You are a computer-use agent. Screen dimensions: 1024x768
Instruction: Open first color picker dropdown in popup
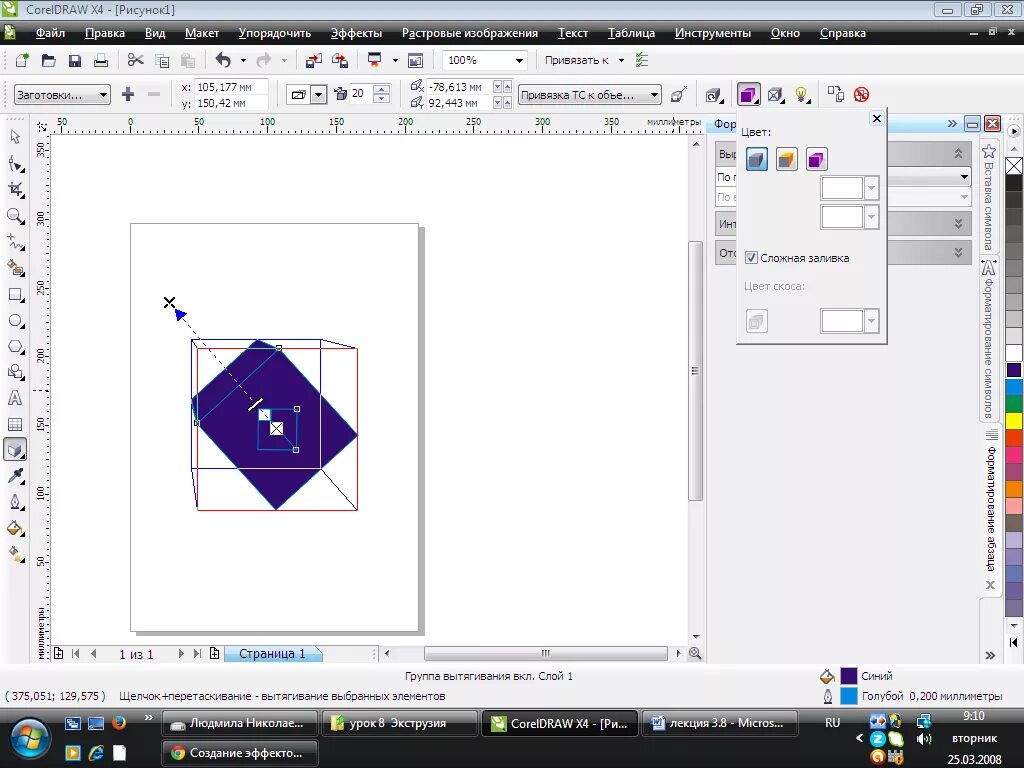tap(871, 188)
